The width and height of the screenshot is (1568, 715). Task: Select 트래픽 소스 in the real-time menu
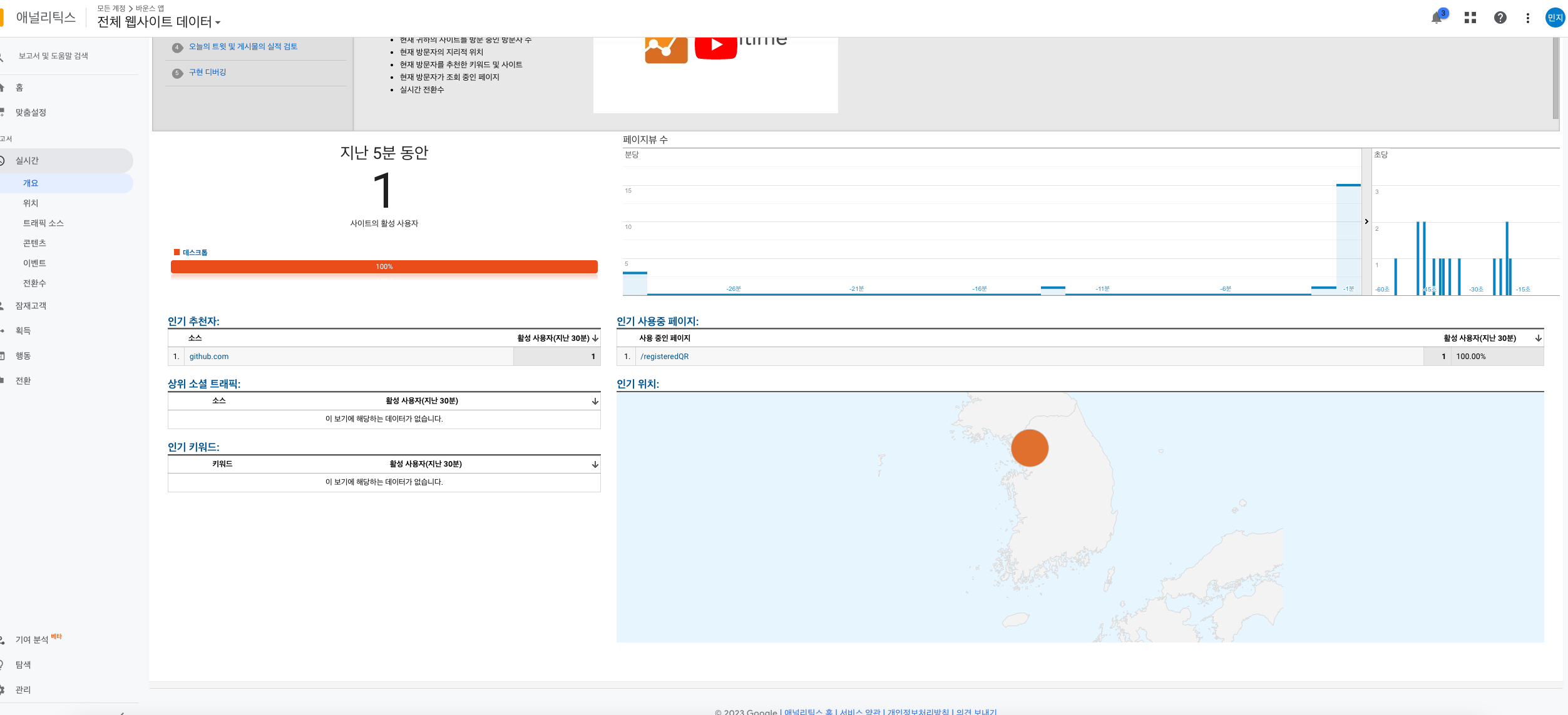(43, 223)
